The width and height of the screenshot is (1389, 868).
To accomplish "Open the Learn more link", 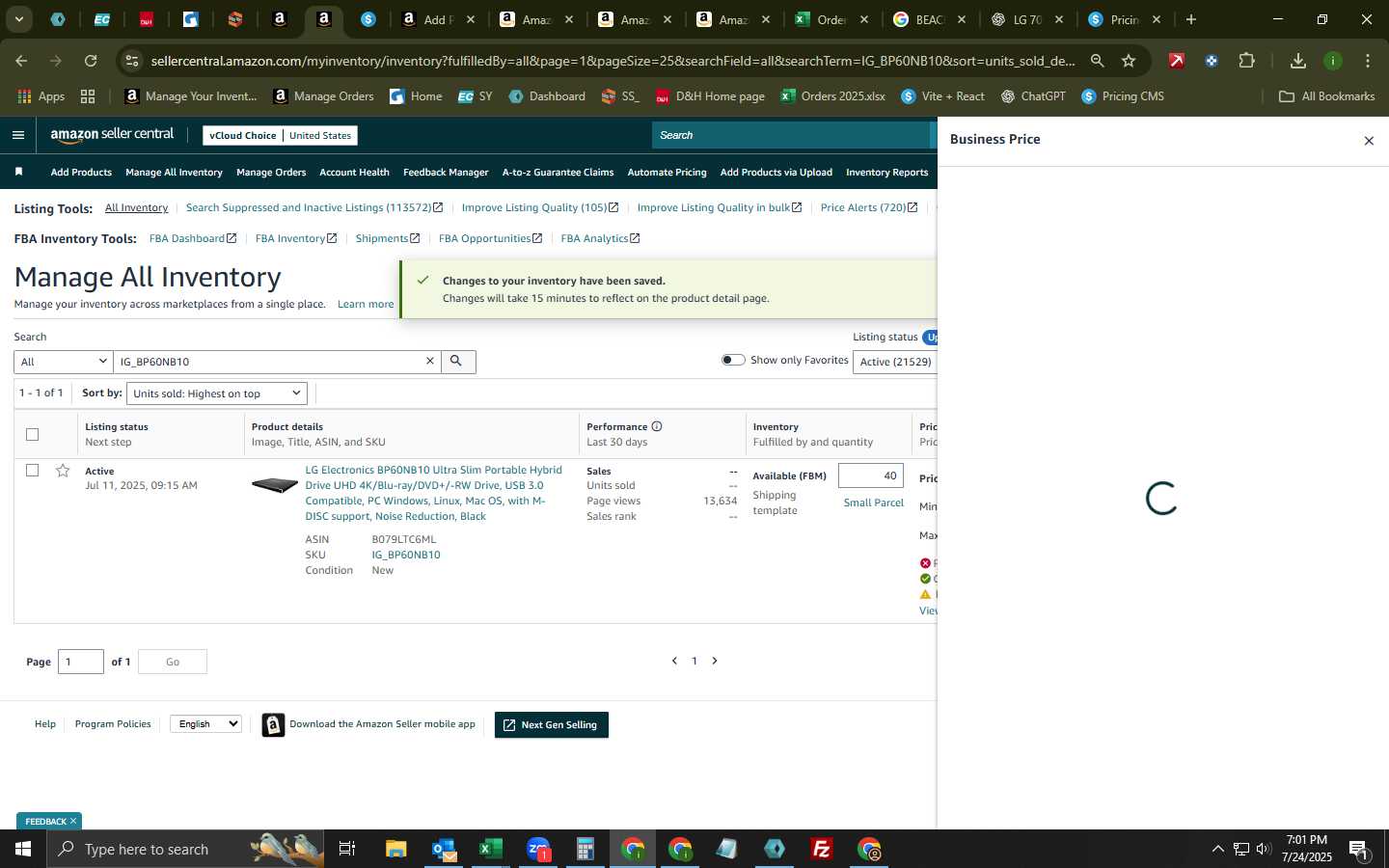I will (366, 304).
